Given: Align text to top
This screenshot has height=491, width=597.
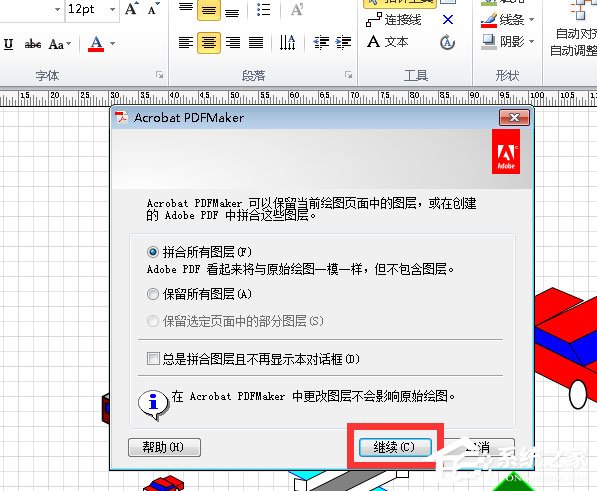Looking at the screenshot, I should [186, 9].
